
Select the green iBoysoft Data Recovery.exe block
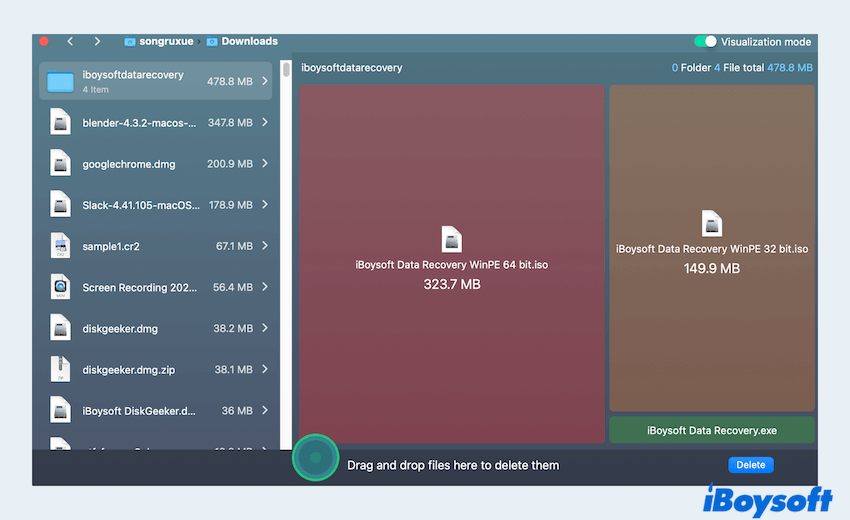[712, 431]
